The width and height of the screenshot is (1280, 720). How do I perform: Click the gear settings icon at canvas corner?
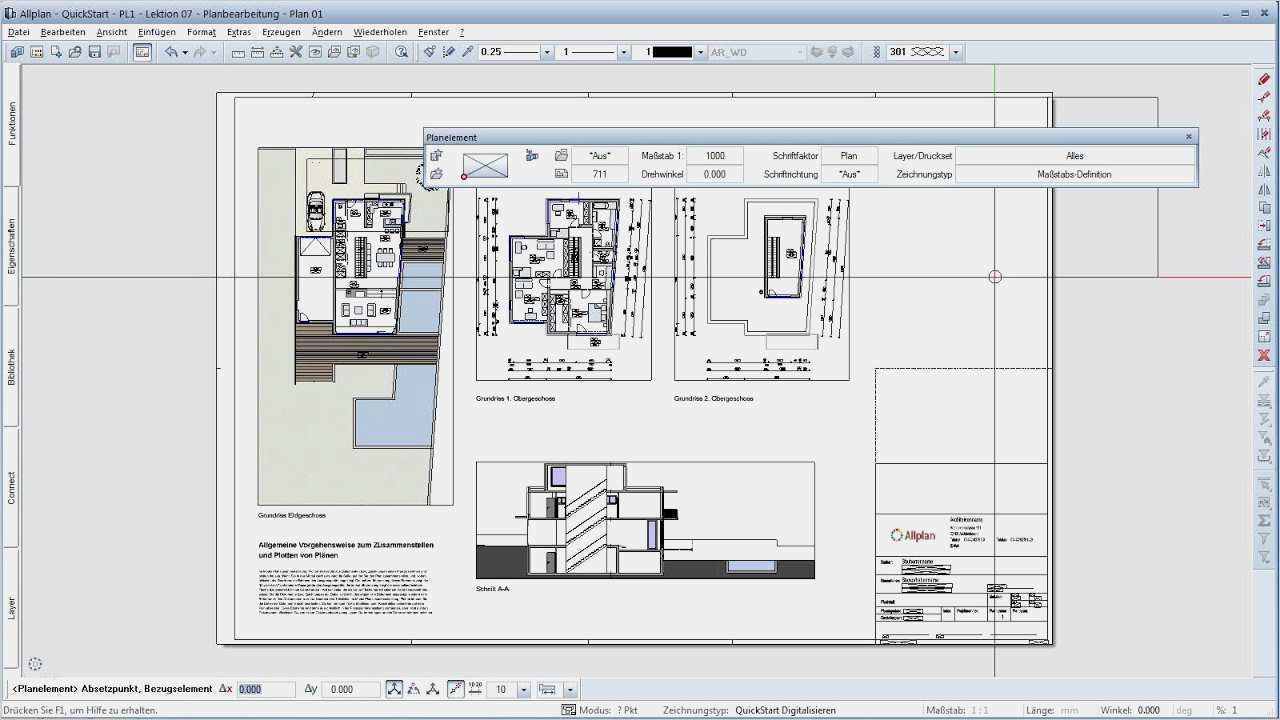click(x=35, y=664)
